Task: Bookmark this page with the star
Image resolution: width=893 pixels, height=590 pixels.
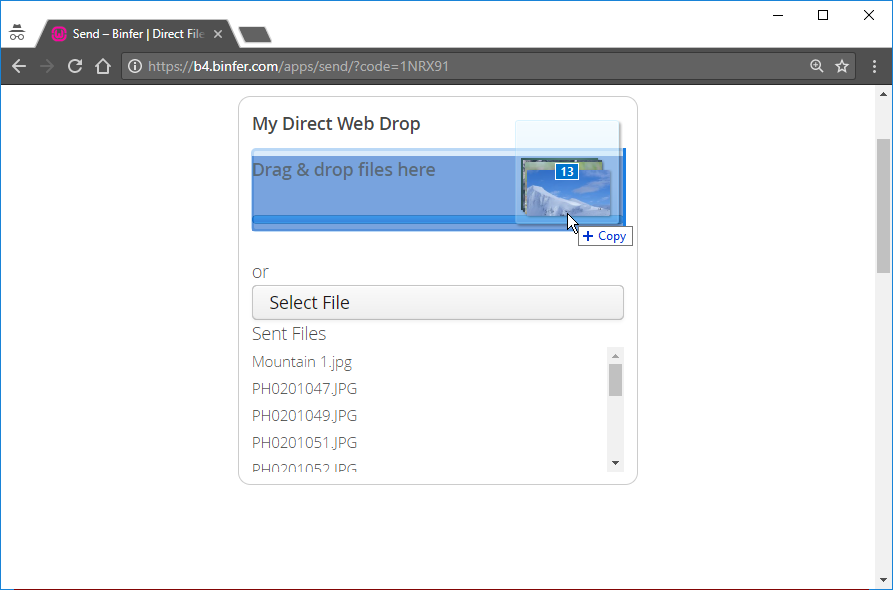Action: pyautogui.click(x=842, y=66)
